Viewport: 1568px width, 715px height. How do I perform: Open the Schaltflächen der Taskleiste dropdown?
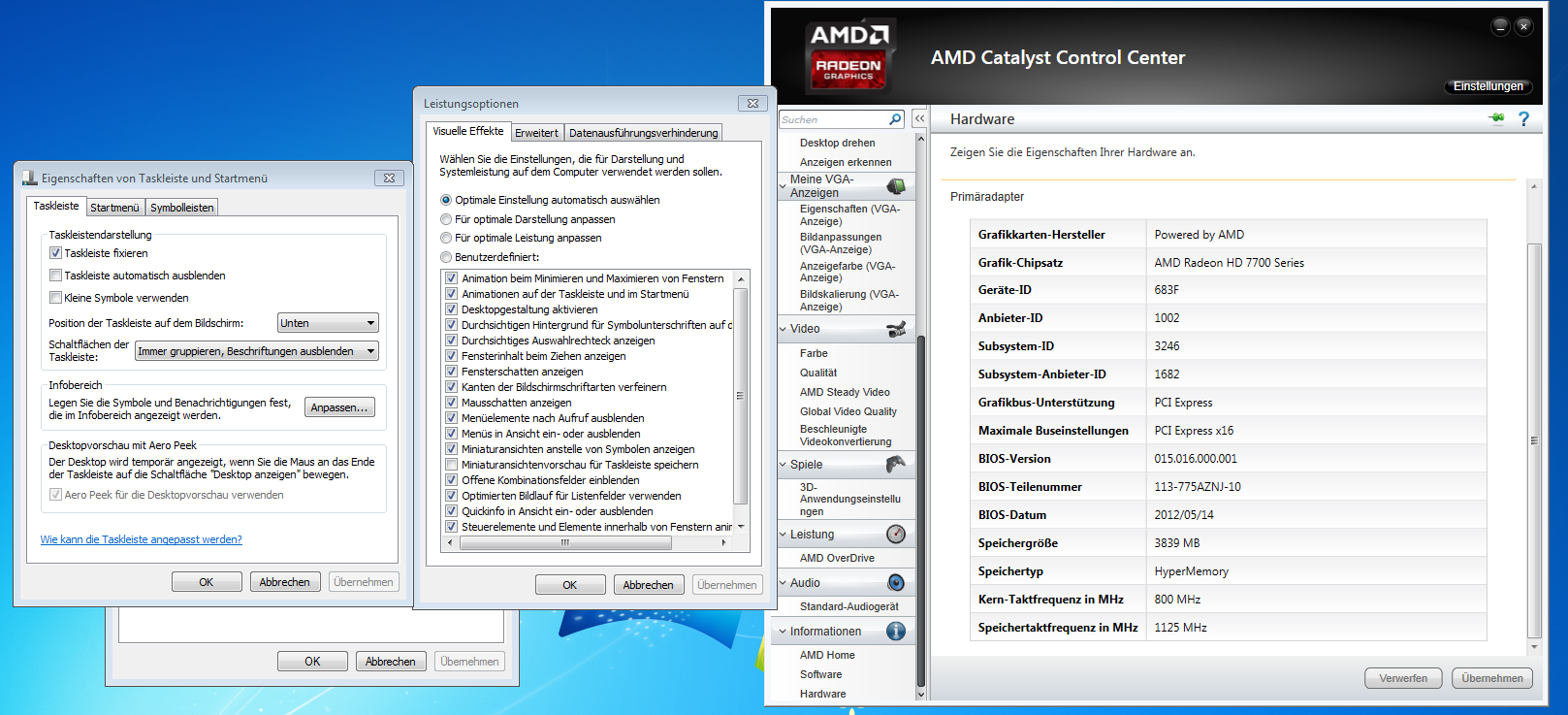point(256,351)
